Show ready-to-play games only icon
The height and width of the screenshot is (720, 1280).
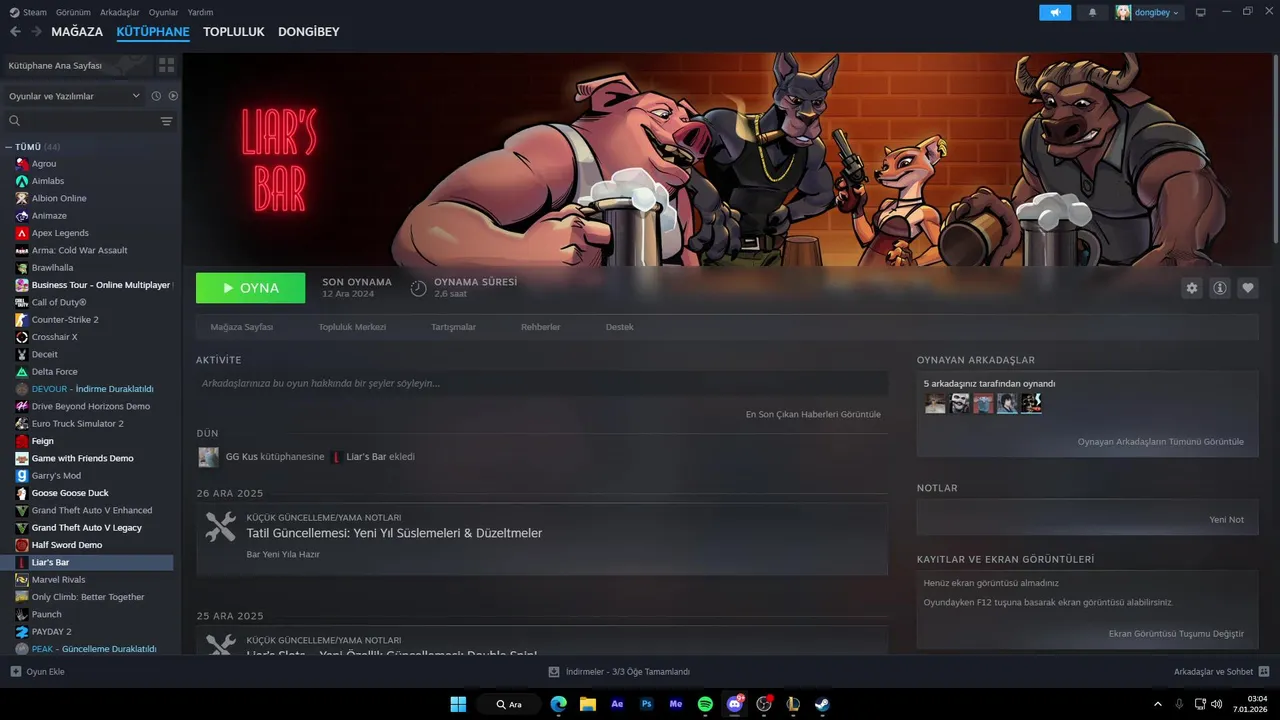click(x=173, y=96)
